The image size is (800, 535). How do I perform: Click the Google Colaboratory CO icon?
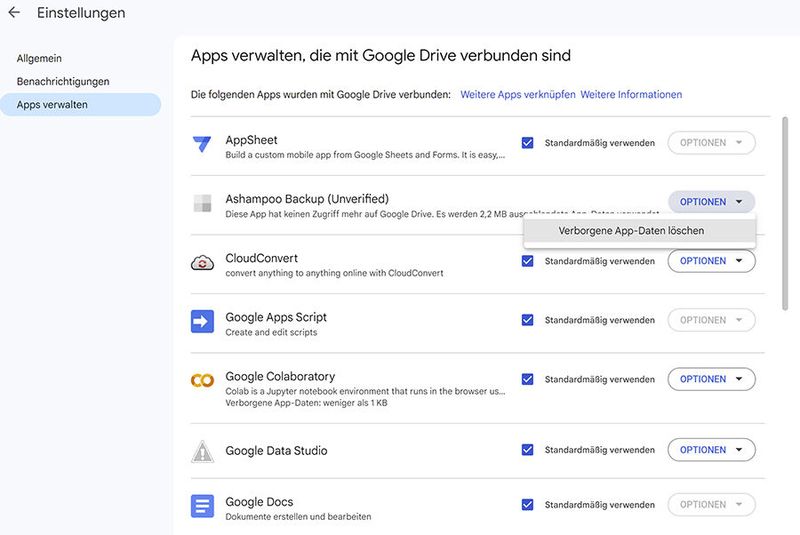202,380
